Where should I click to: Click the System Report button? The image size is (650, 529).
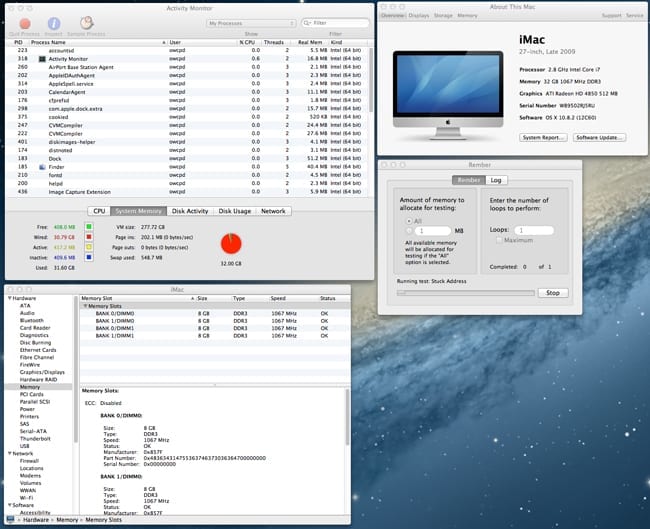[x=544, y=137]
